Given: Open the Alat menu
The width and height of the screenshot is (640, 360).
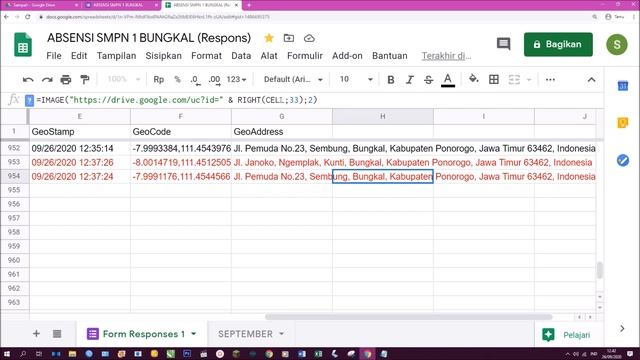Looking at the screenshot, I should [269, 56].
